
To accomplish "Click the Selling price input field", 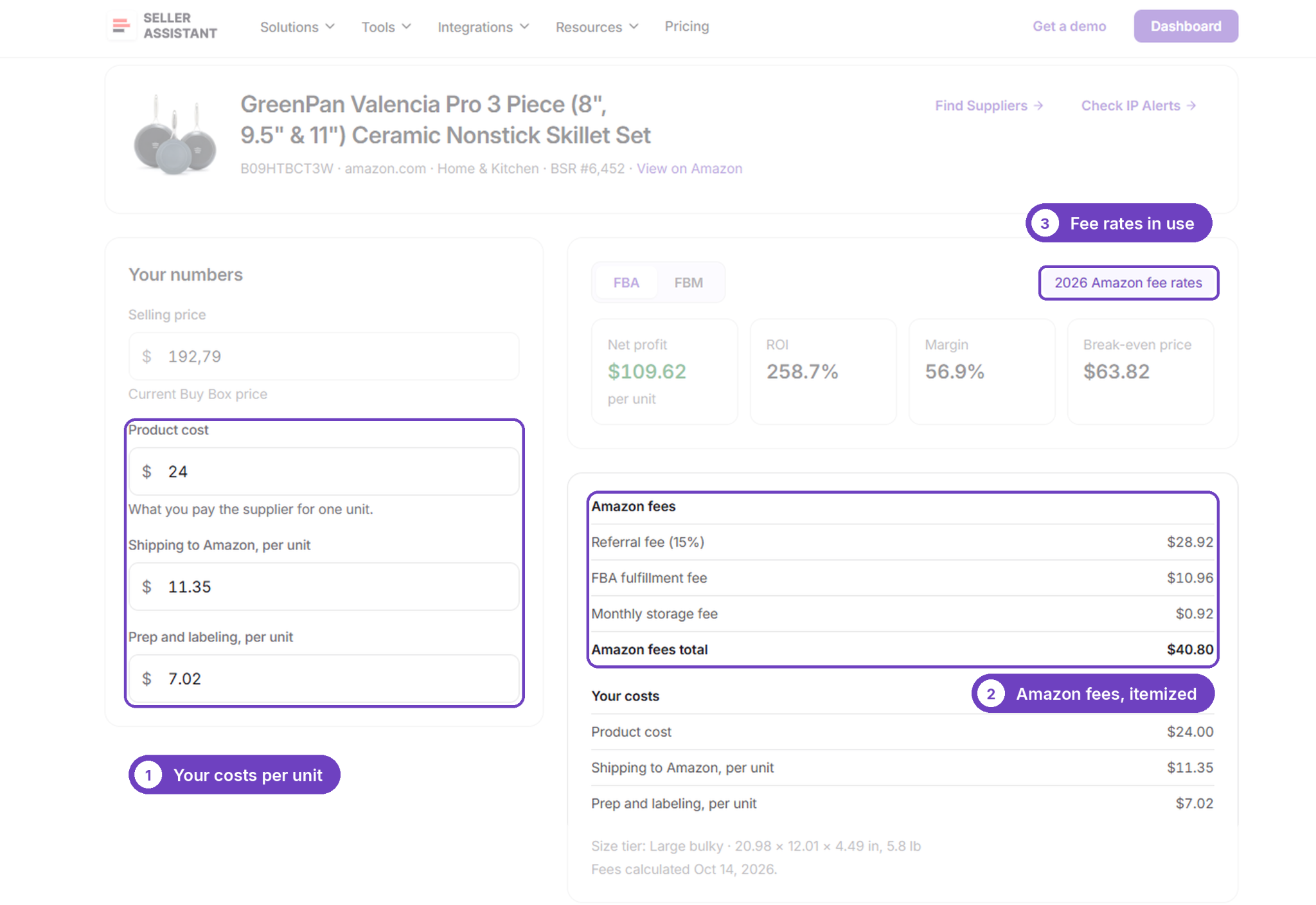I will coord(324,356).
